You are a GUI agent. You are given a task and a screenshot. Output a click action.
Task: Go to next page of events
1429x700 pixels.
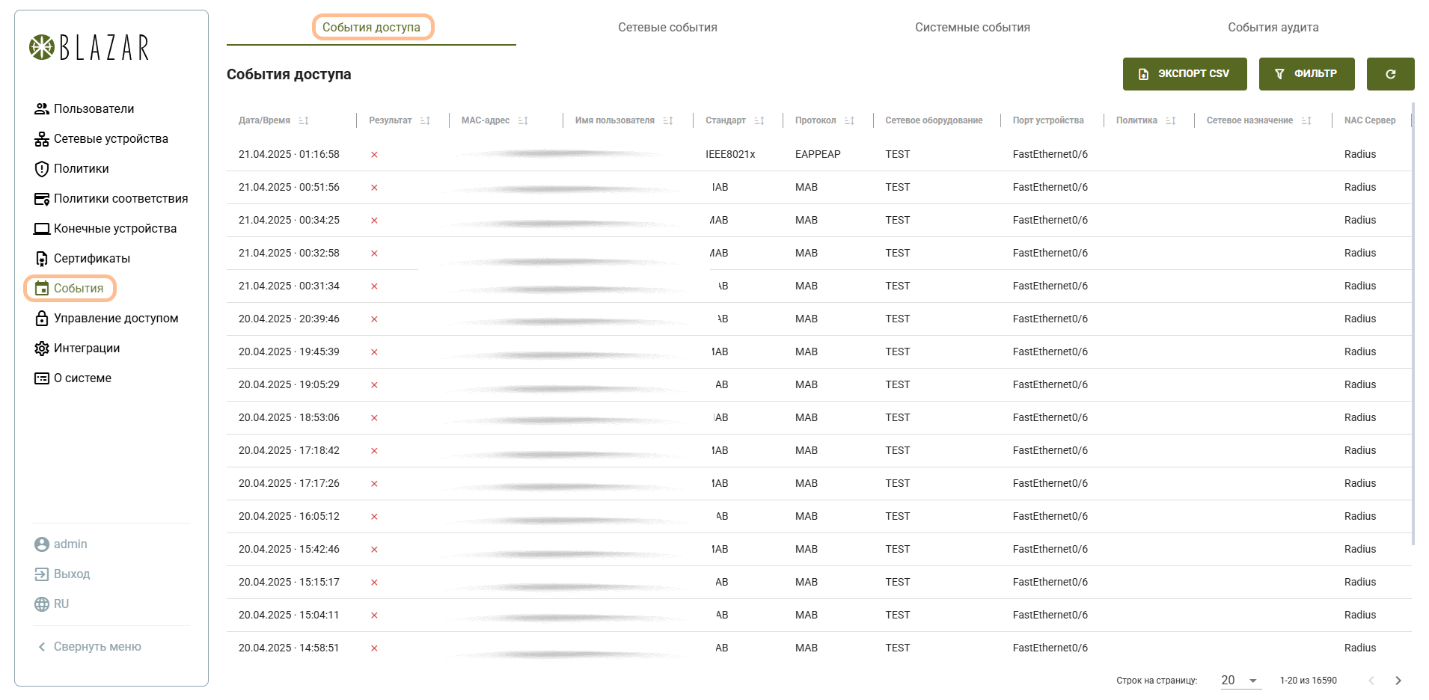[x=1398, y=680]
